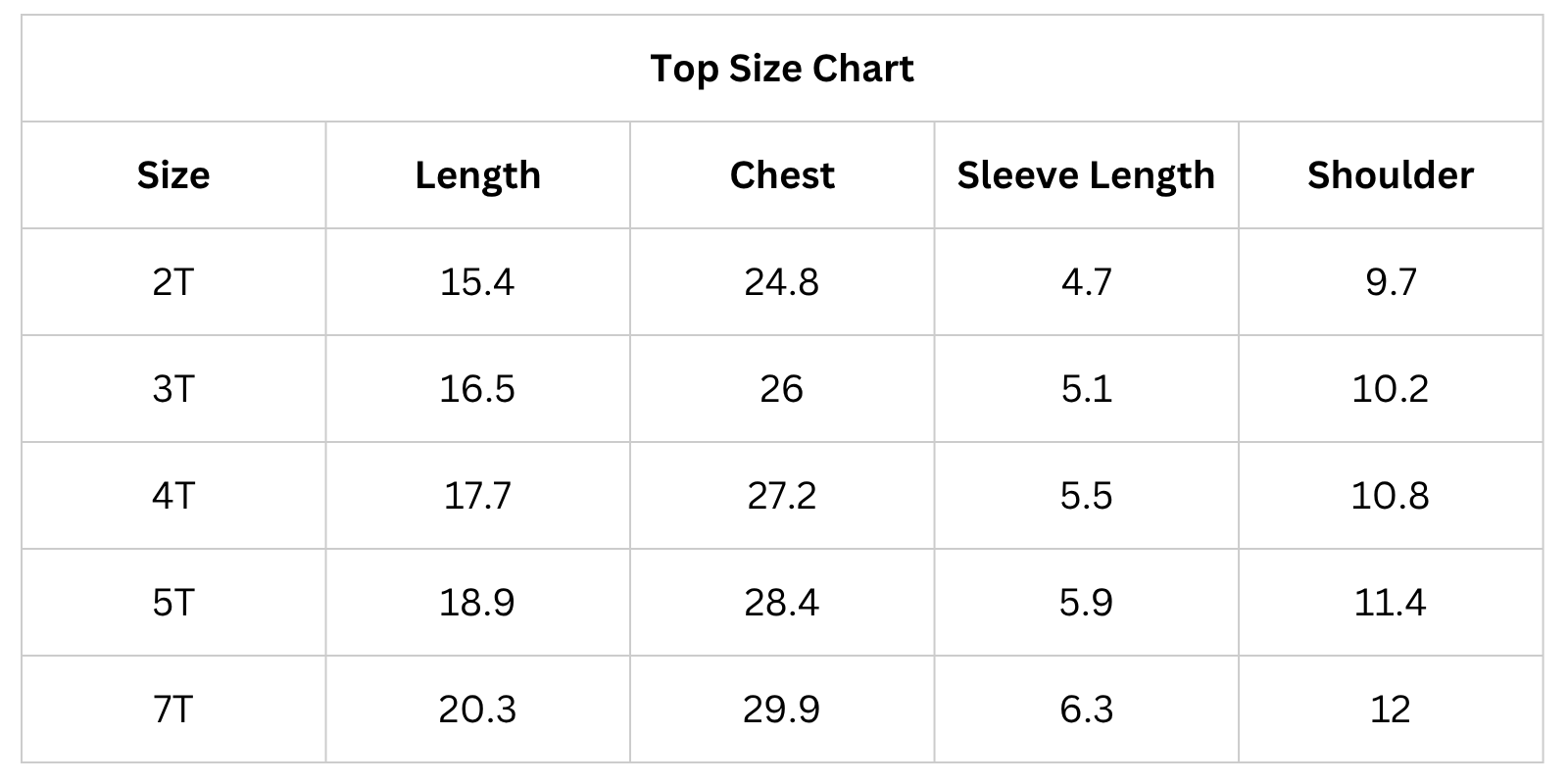The height and width of the screenshot is (784, 1568).
Task: Click the 24.8 chest cell
Action: point(782,282)
